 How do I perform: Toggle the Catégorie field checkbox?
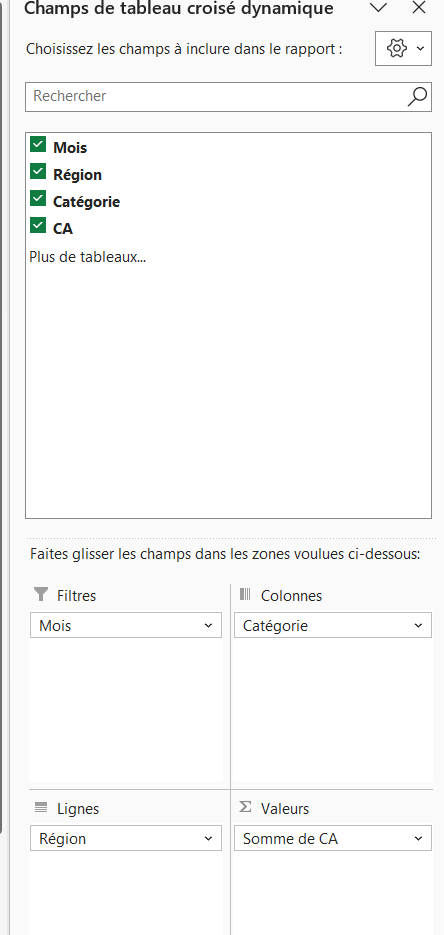pos(38,199)
